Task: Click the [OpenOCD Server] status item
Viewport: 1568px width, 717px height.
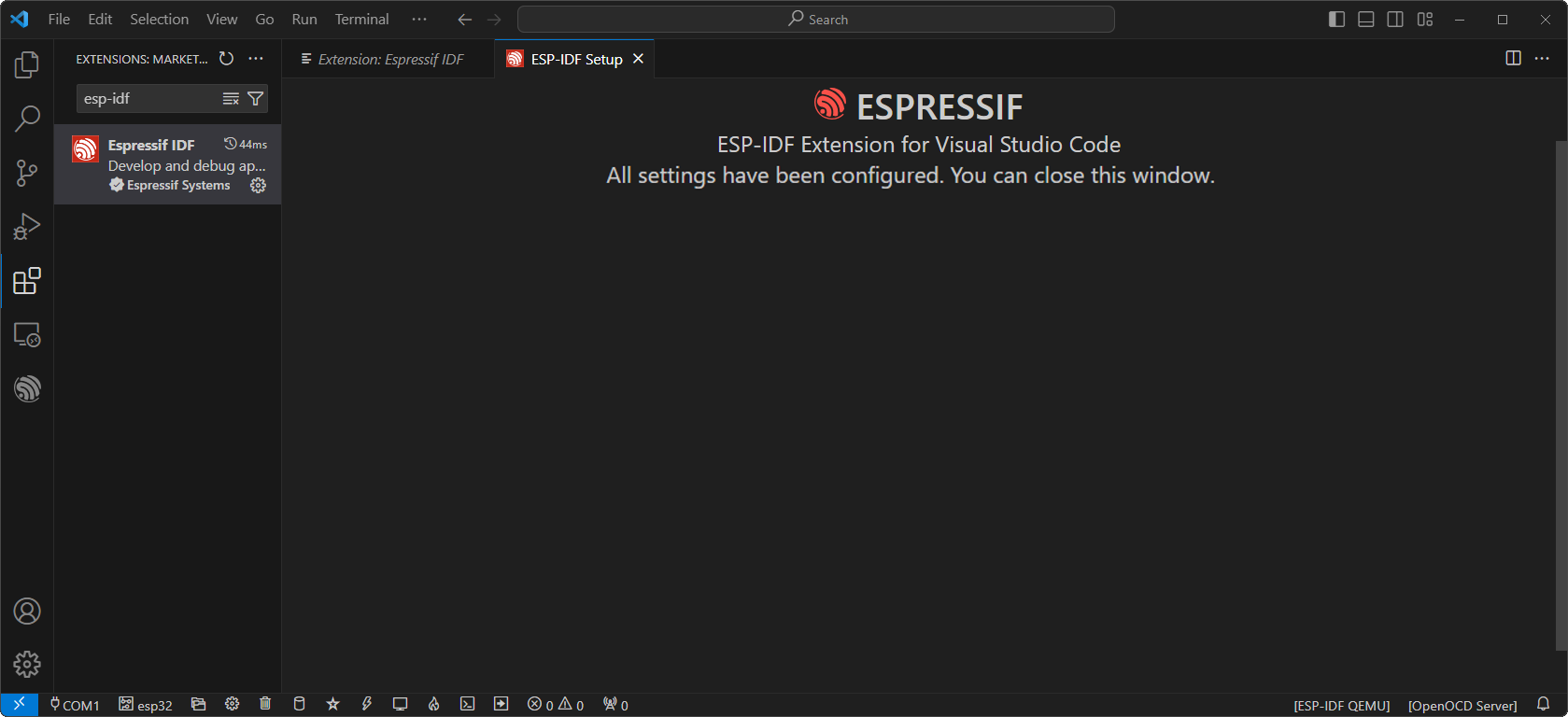Action: pyautogui.click(x=1462, y=706)
